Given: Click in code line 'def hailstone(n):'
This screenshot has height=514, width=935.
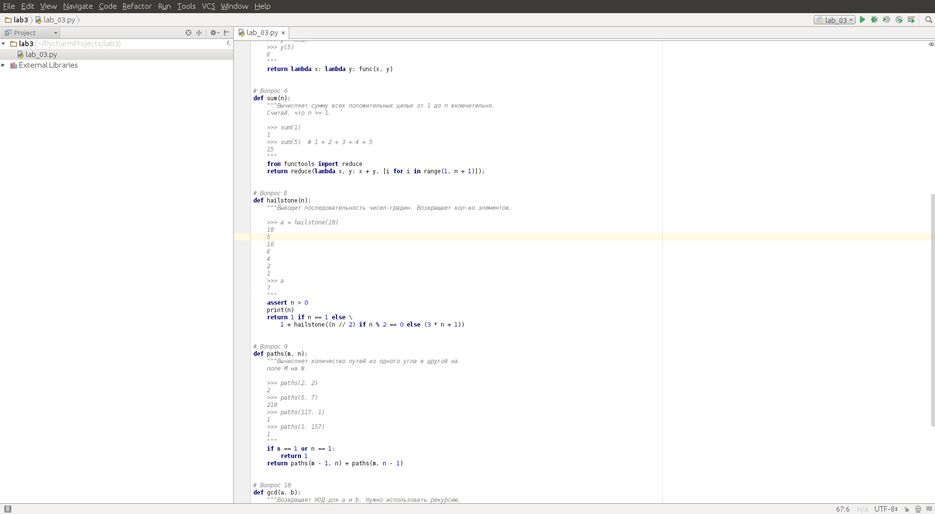Looking at the screenshot, I should coord(281,200).
